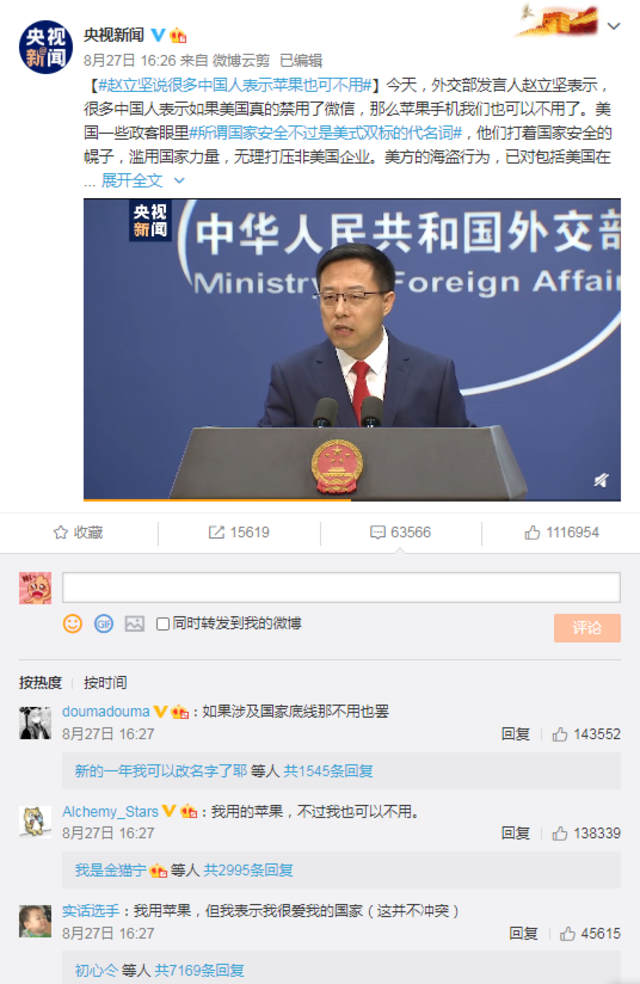The image size is (640, 984).
Task: Open hashtag #赵立坚说很多中国人表示苹果也可不用#
Action: [235, 85]
